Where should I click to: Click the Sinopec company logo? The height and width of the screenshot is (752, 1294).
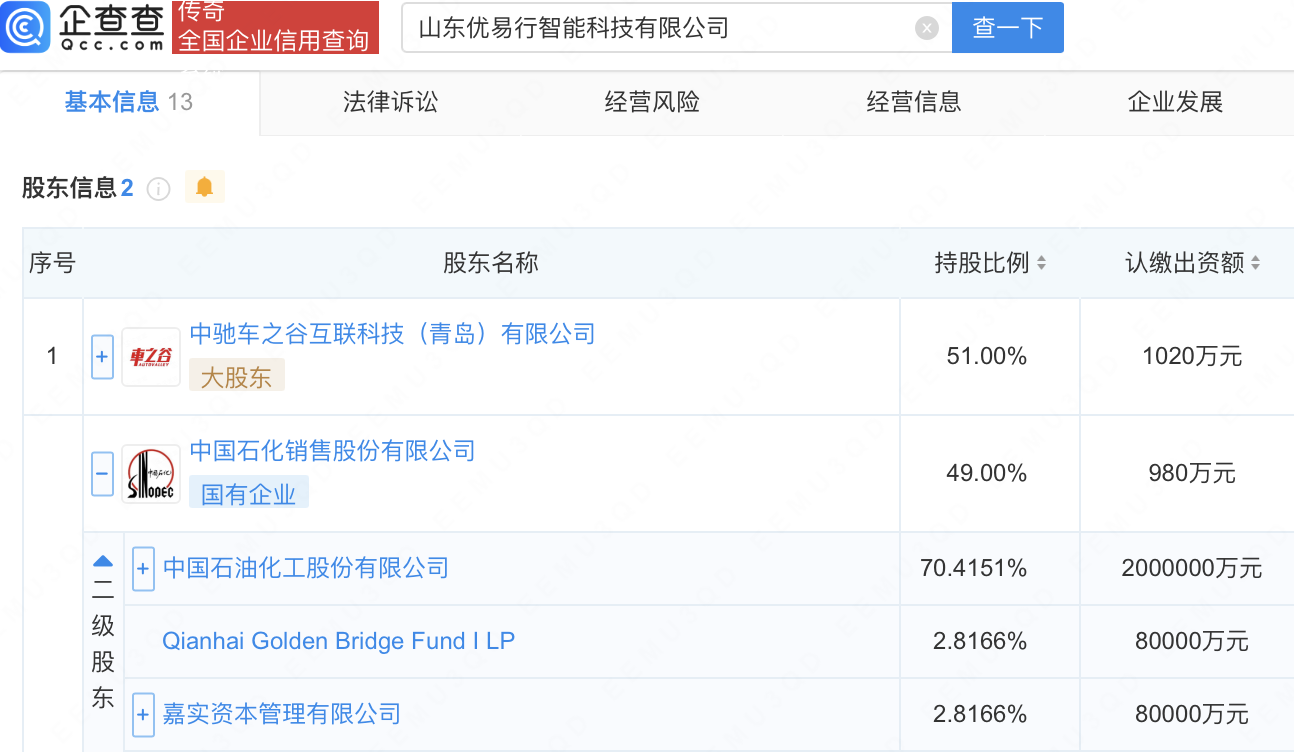tap(151, 474)
